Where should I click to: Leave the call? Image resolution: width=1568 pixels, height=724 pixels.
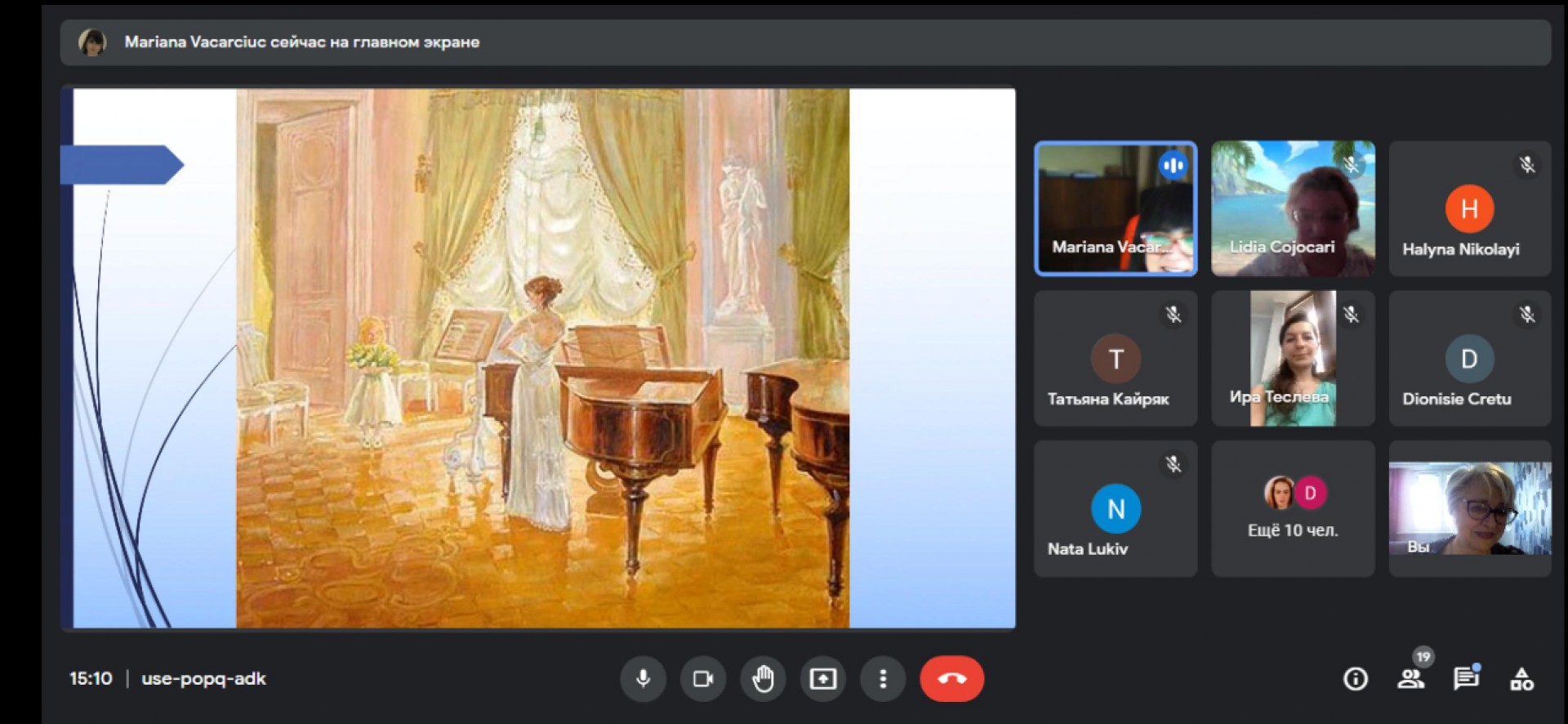(952, 678)
